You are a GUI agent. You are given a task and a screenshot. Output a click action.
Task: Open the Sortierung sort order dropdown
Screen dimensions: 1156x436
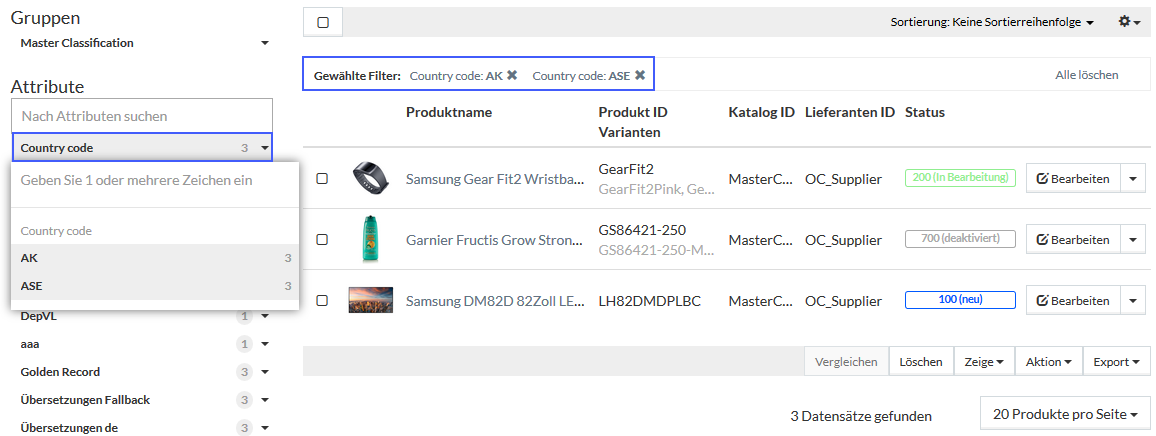(x=992, y=23)
